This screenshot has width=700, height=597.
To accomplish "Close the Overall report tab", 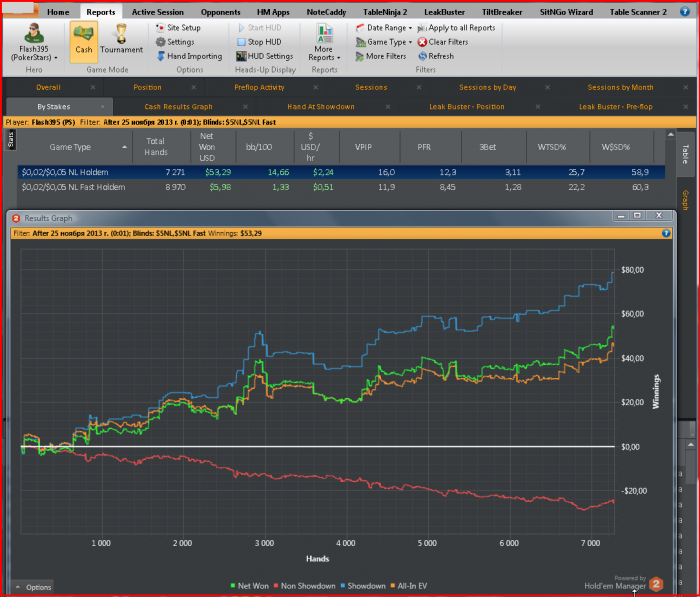I will (93, 88).
